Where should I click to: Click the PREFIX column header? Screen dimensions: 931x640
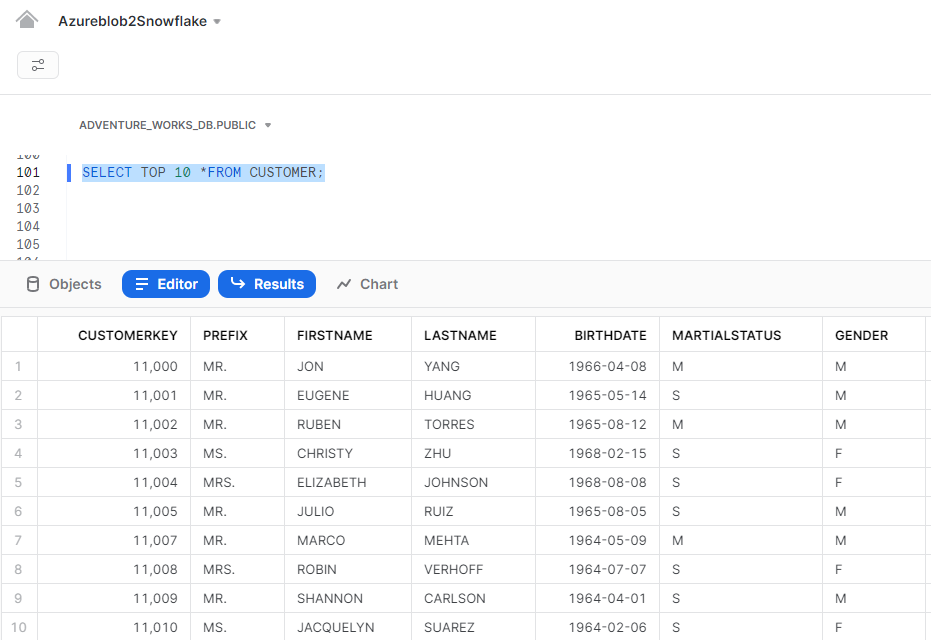(238, 335)
